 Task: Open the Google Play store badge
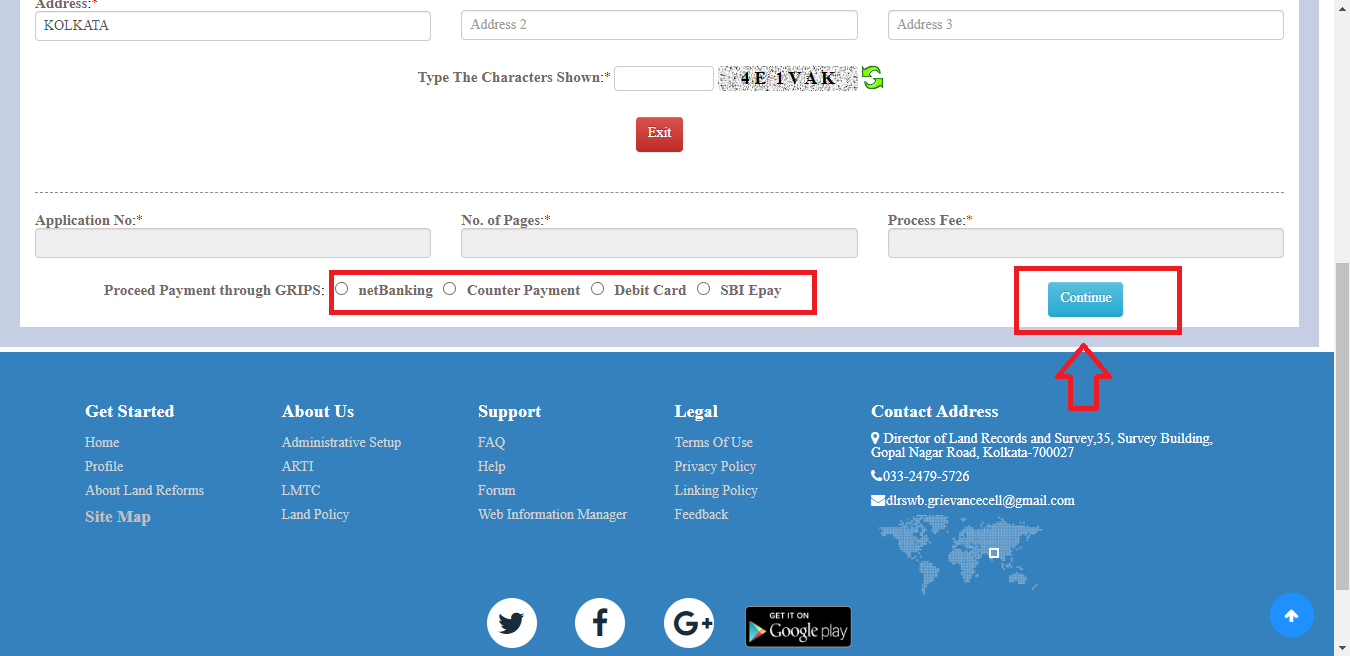click(x=798, y=627)
